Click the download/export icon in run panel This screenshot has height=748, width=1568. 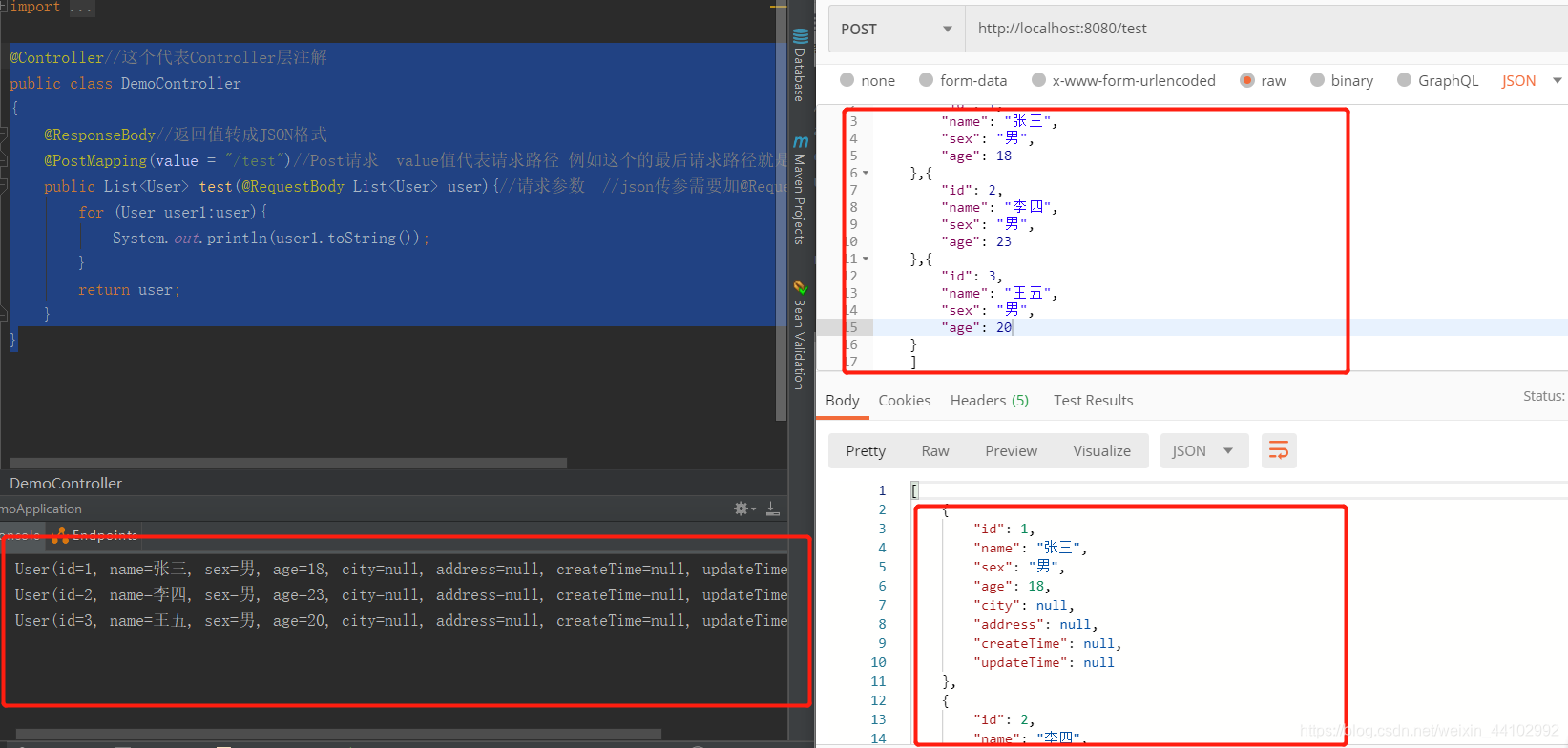pos(773,509)
